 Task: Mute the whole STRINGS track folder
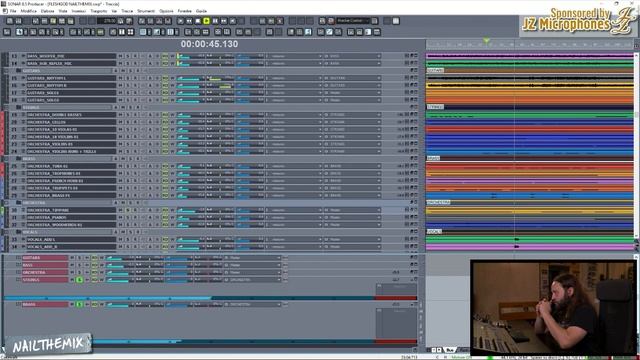coord(123,107)
